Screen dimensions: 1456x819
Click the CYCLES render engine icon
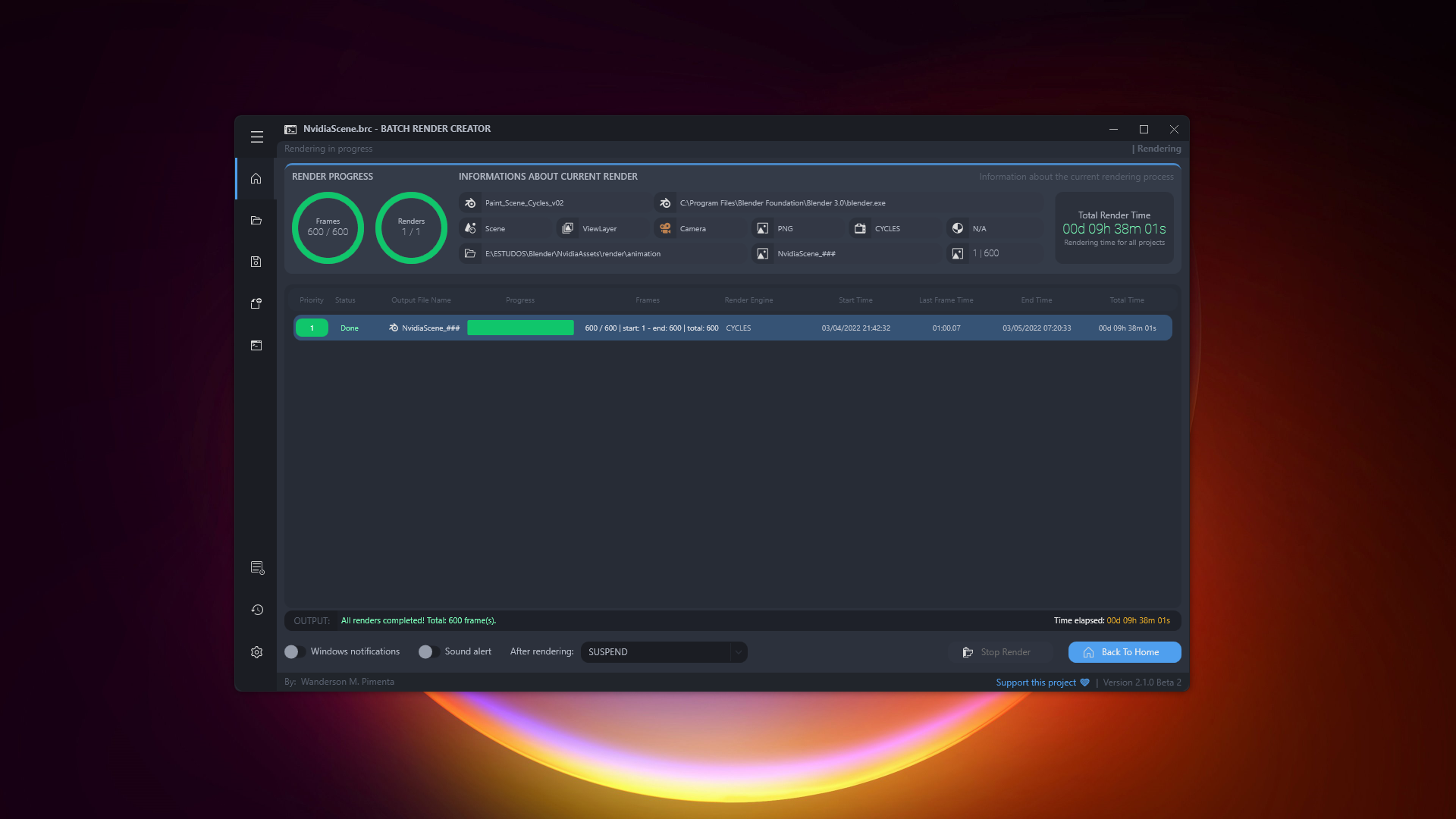pyautogui.click(x=860, y=228)
